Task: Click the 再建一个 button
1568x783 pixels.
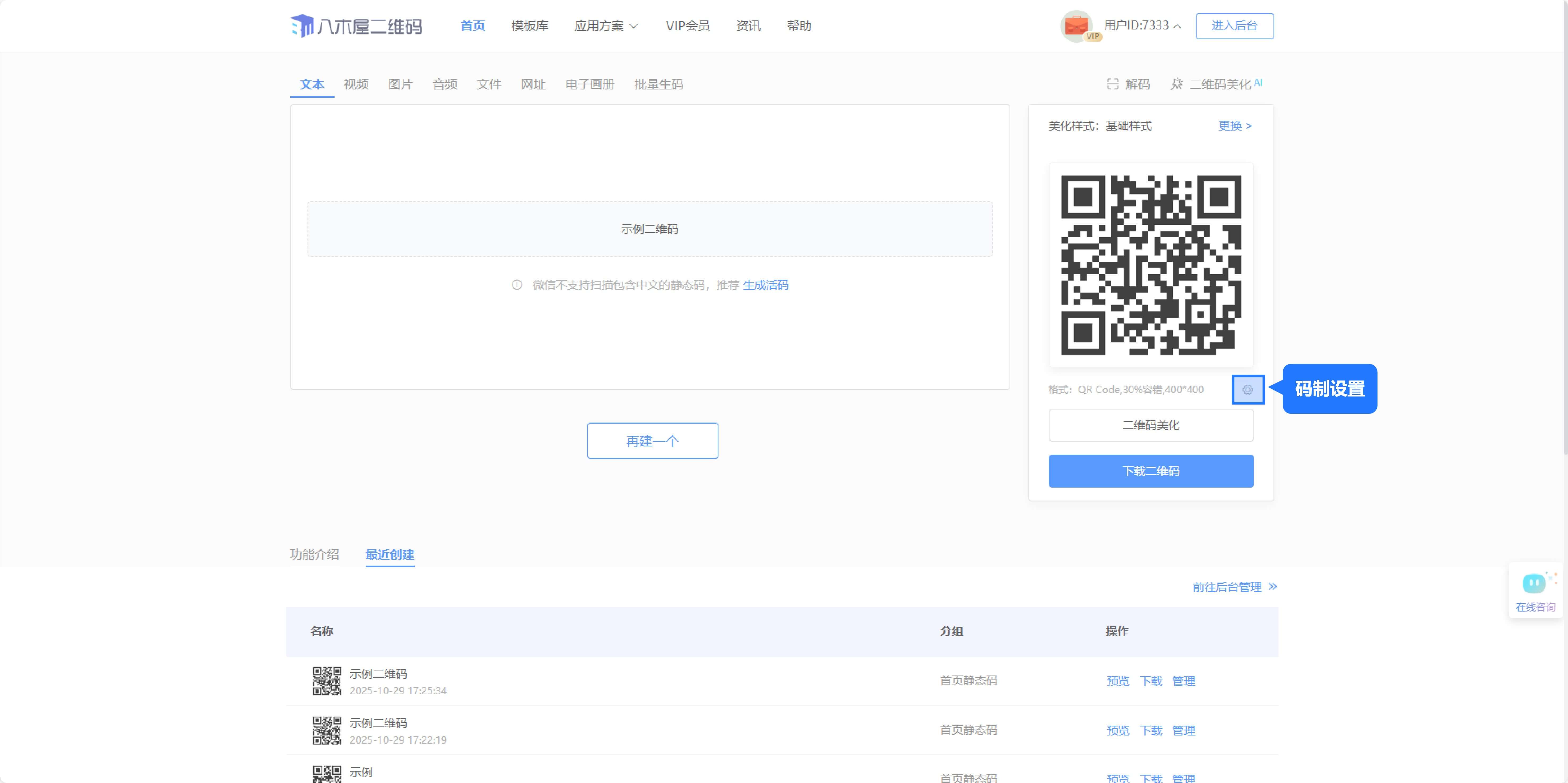Action: point(652,441)
